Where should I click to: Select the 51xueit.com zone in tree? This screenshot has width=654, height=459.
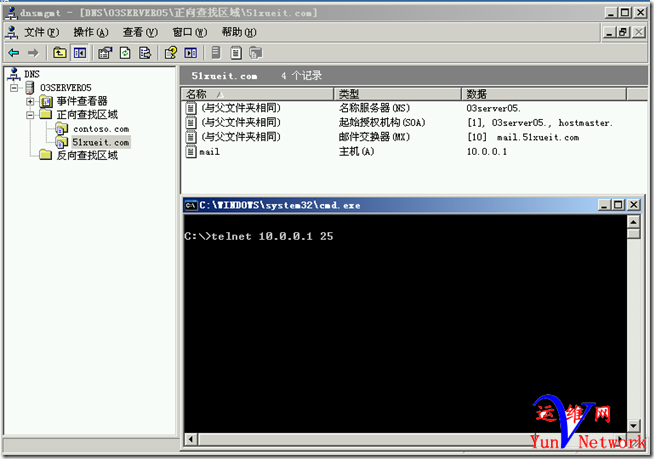coord(101,142)
